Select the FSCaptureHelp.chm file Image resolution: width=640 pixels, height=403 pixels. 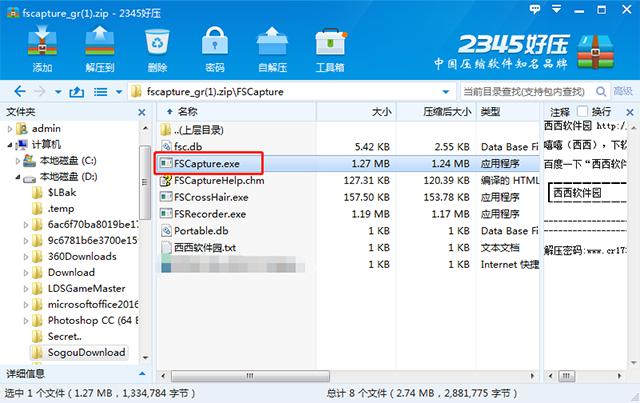click(x=219, y=180)
